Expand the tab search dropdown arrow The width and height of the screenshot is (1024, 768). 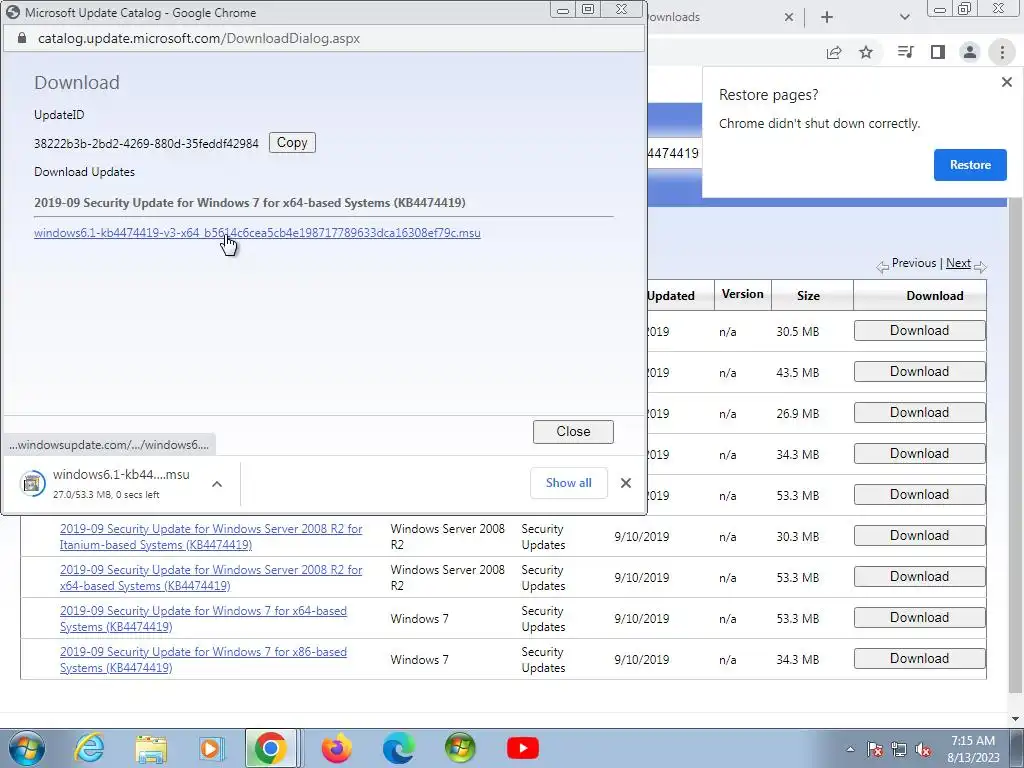(904, 17)
